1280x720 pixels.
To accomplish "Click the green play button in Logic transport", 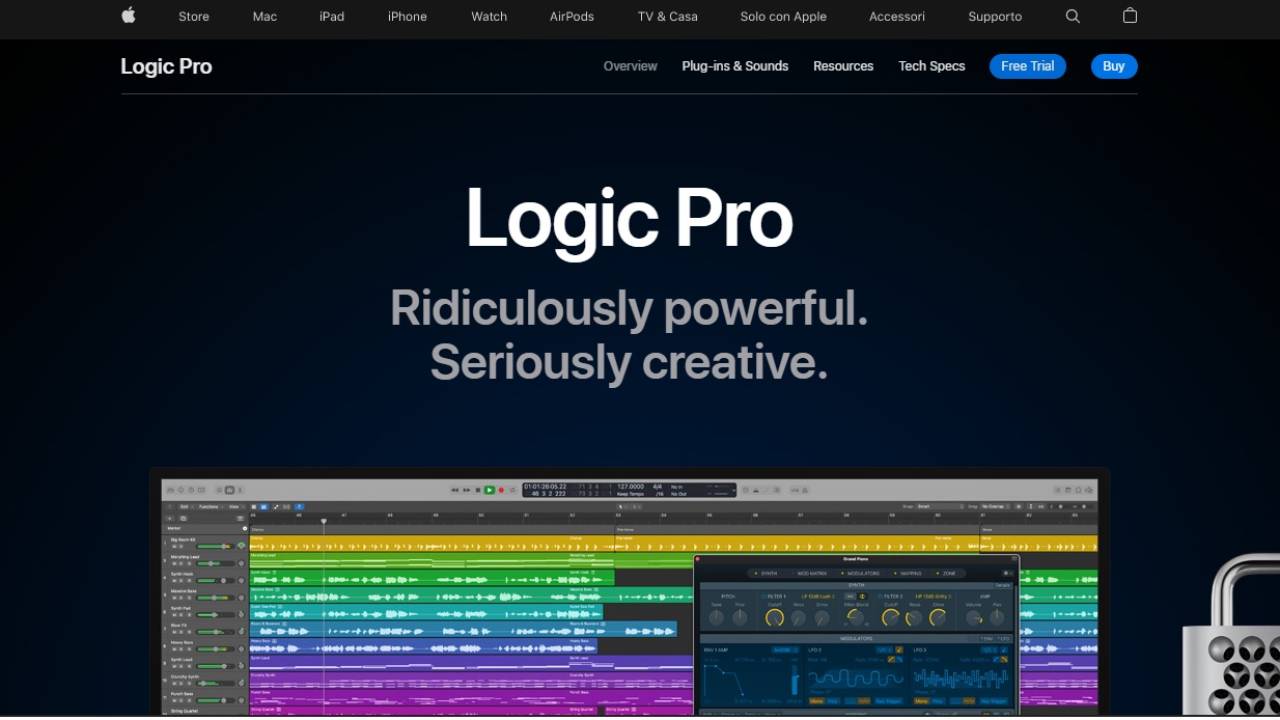I will (489, 490).
